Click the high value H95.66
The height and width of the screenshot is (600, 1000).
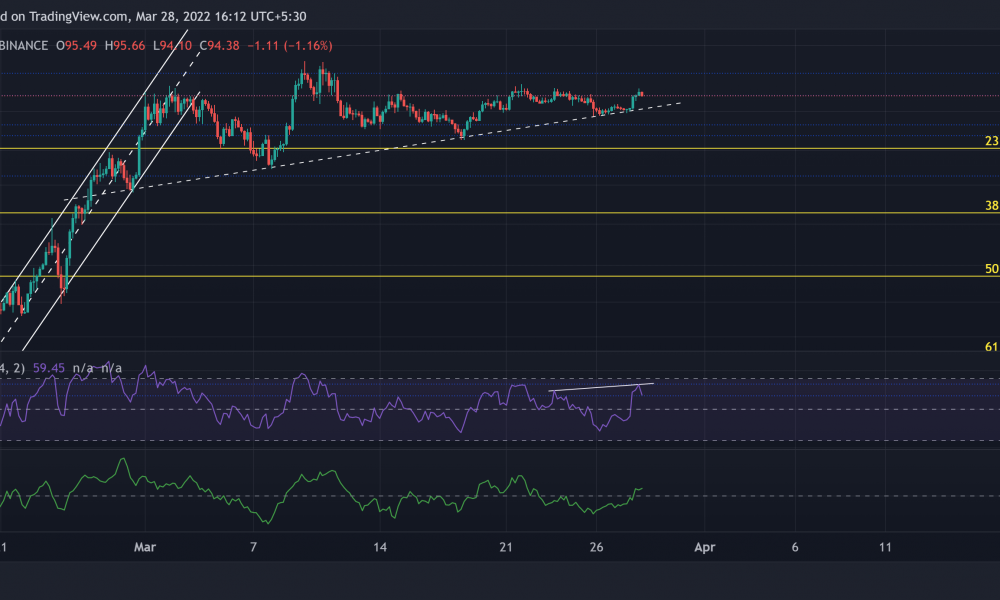[125, 46]
